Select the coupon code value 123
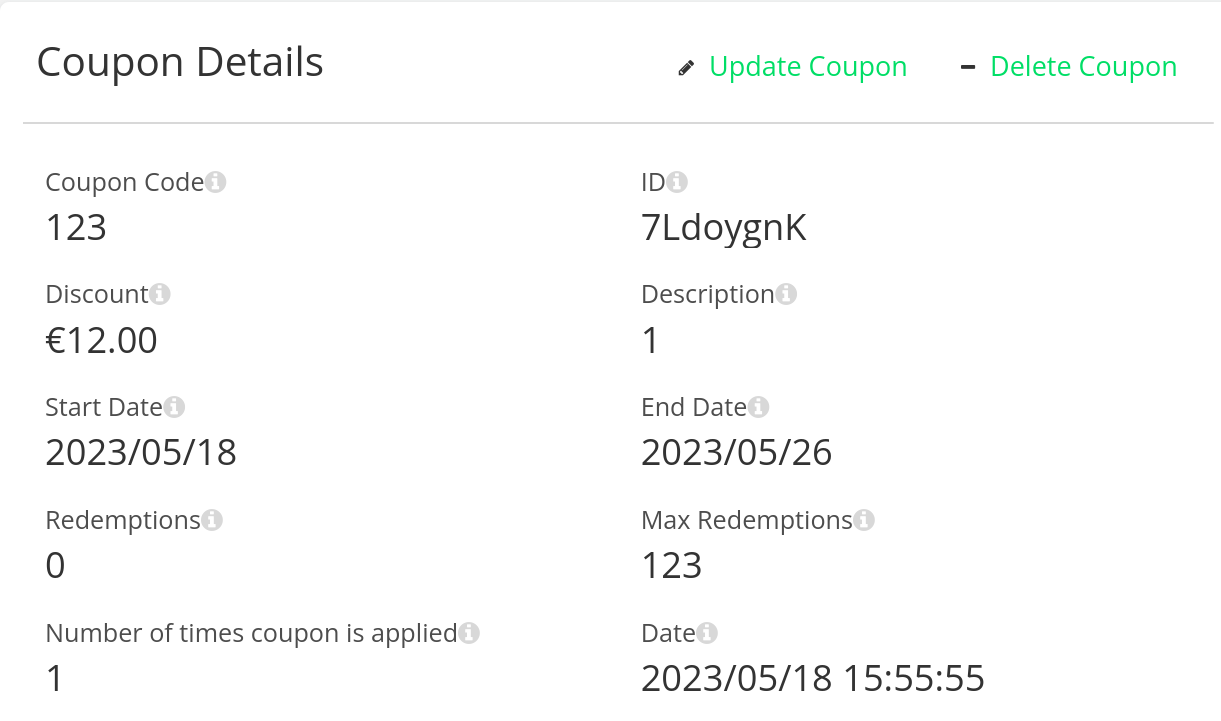Viewport: 1221px width, 721px height. click(76, 227)
